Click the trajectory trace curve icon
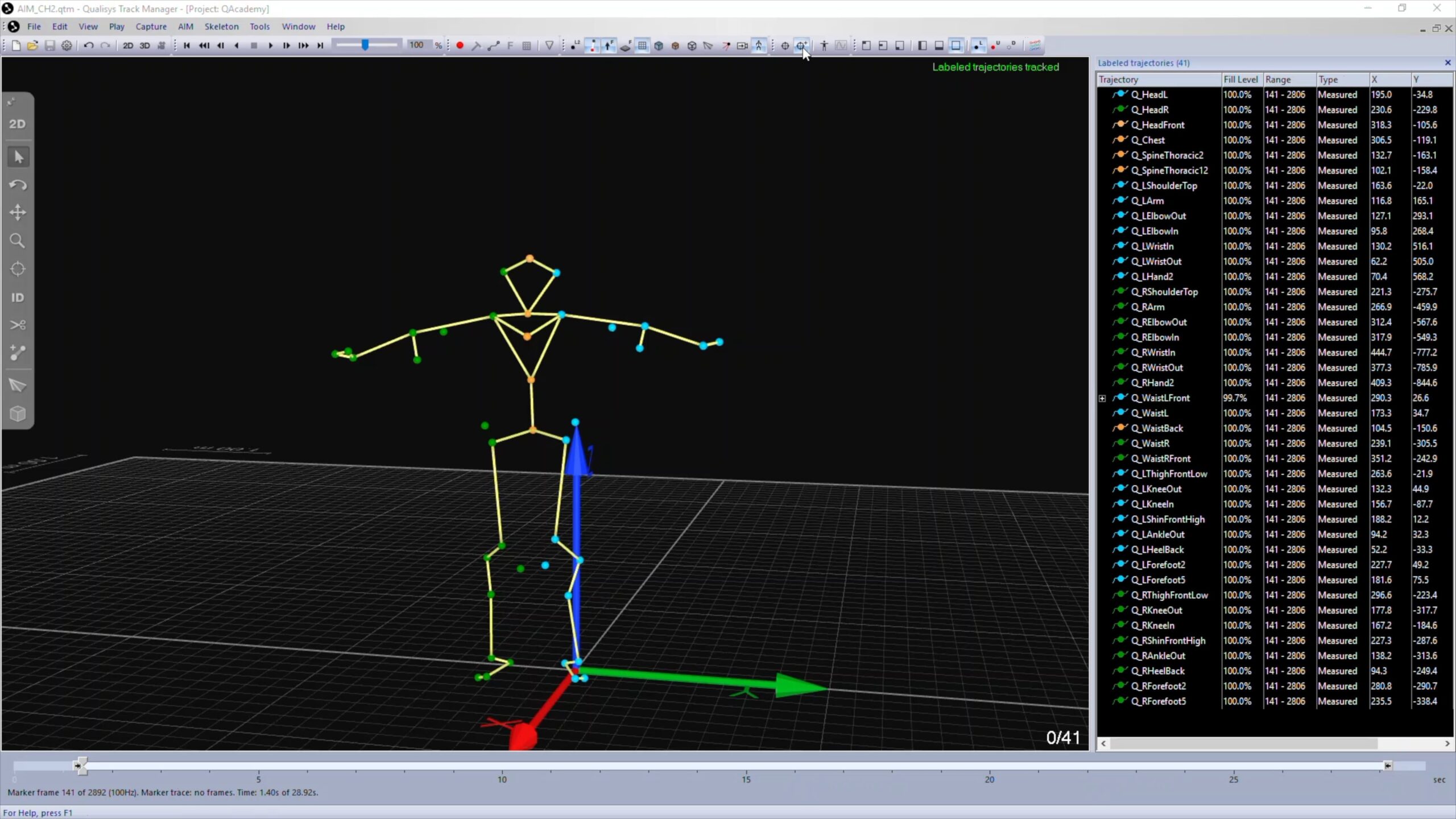This screenshot has width=1456, height=819. tap(493, 45)
